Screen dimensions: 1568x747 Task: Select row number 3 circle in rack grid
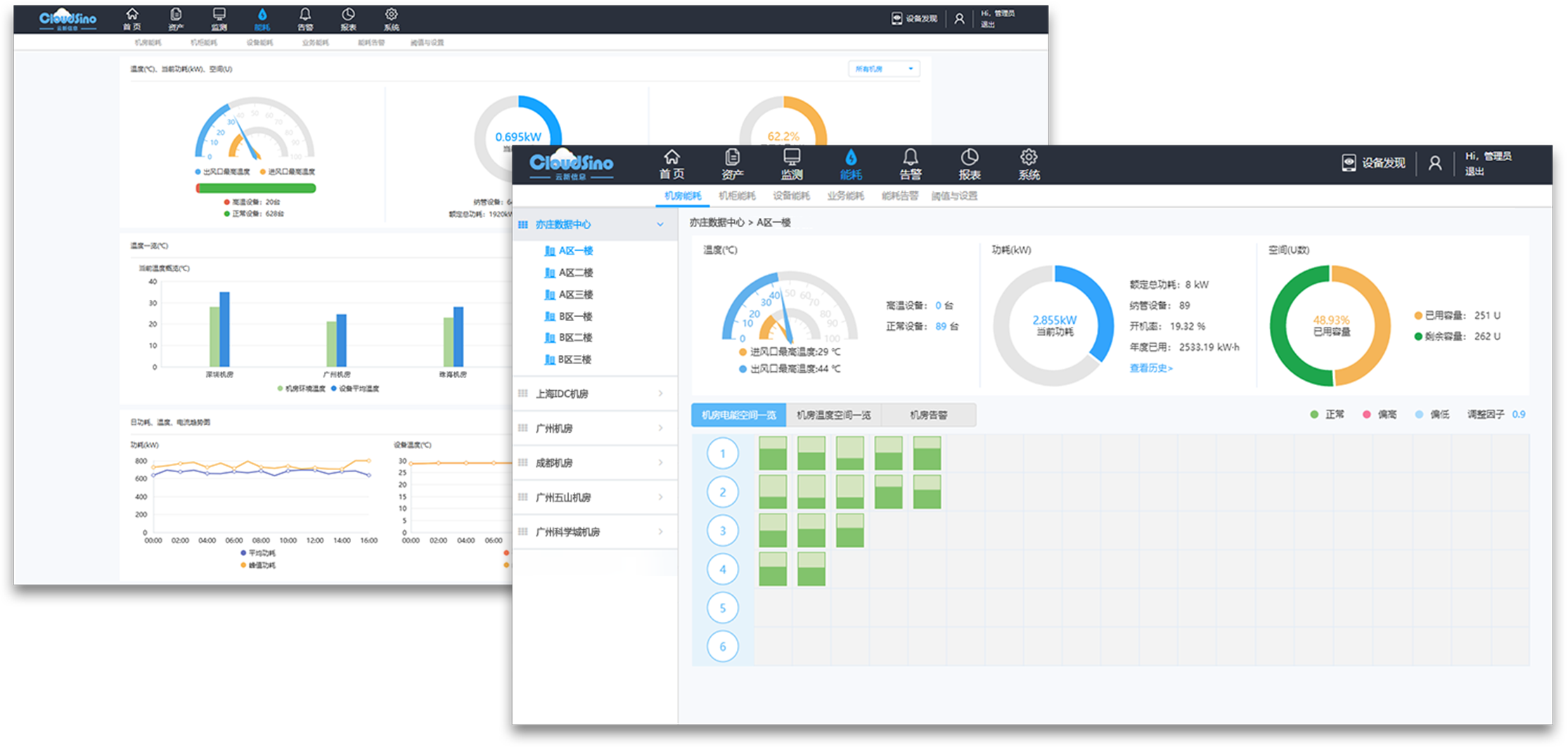coord(722,531)
